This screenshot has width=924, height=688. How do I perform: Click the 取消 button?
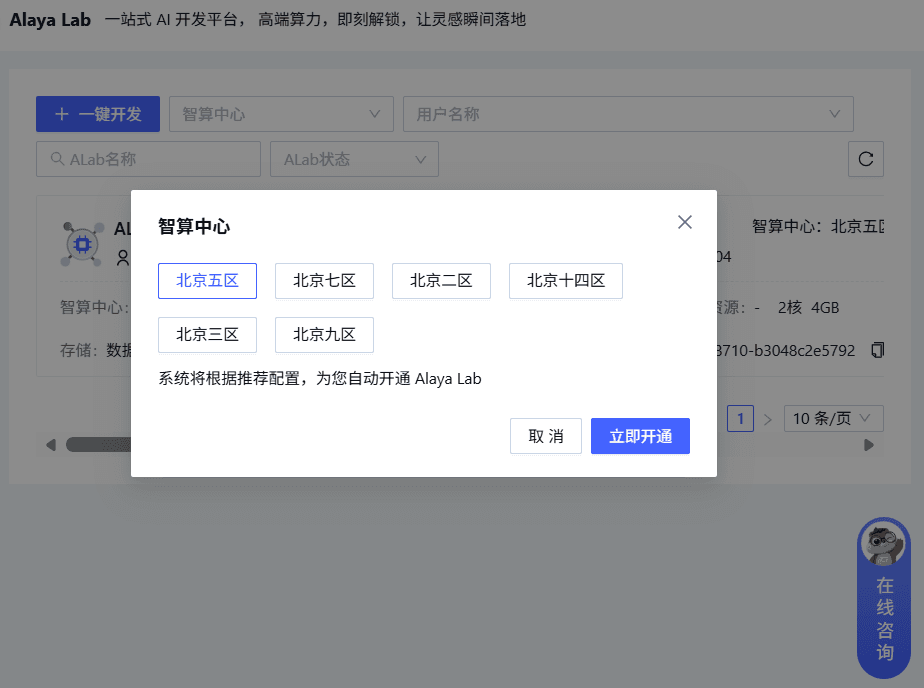click(546, 436)
